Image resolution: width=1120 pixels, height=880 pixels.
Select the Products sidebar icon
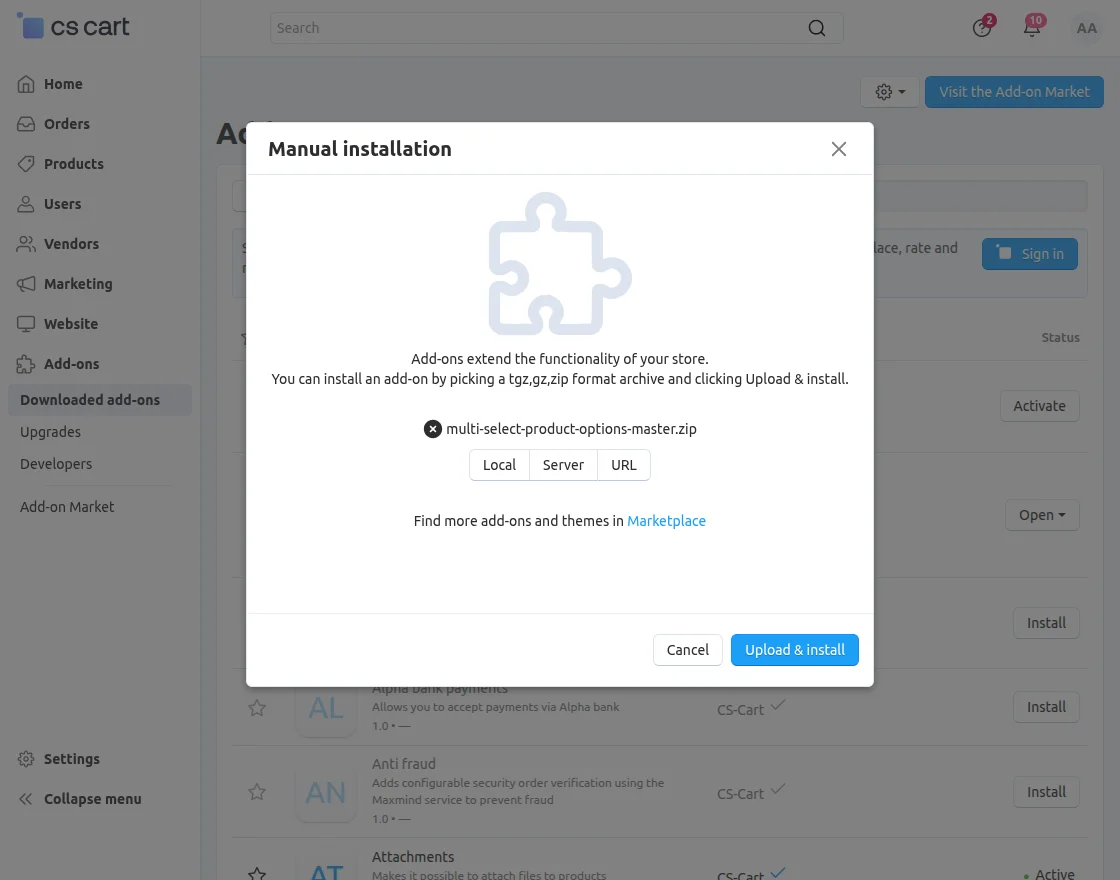(26, 164)
